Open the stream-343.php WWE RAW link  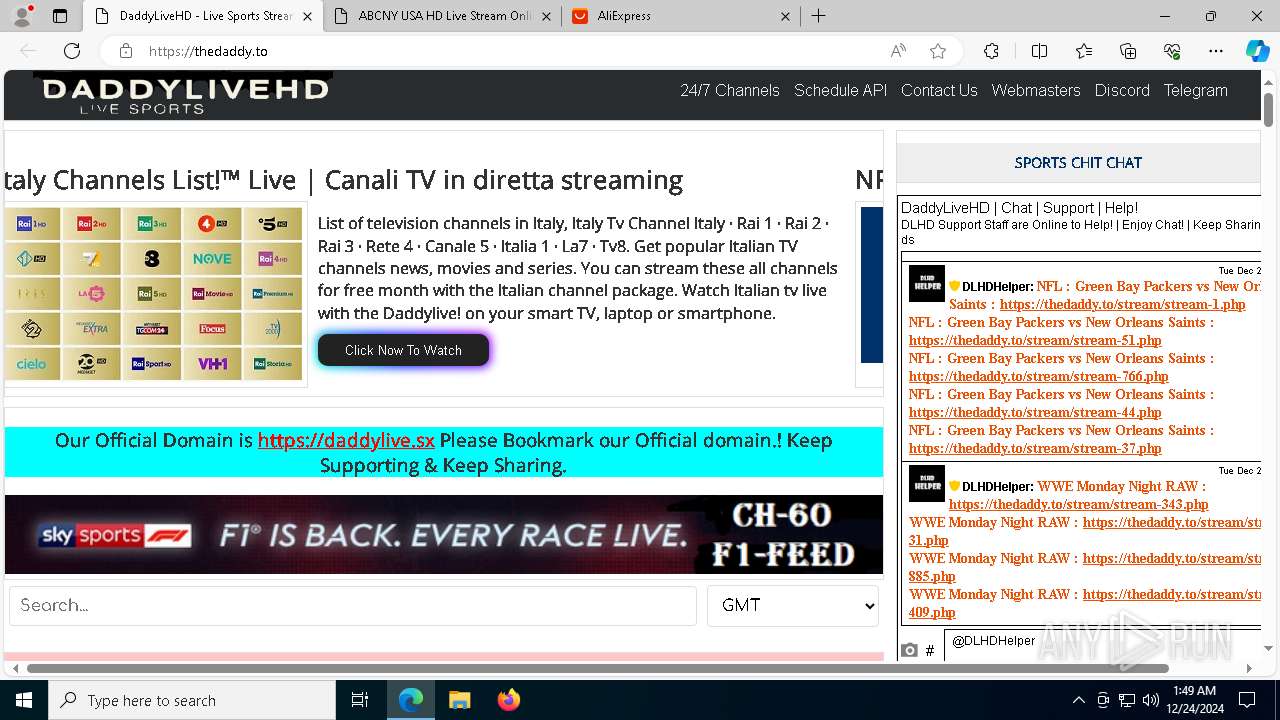(x=1078, y=504)
